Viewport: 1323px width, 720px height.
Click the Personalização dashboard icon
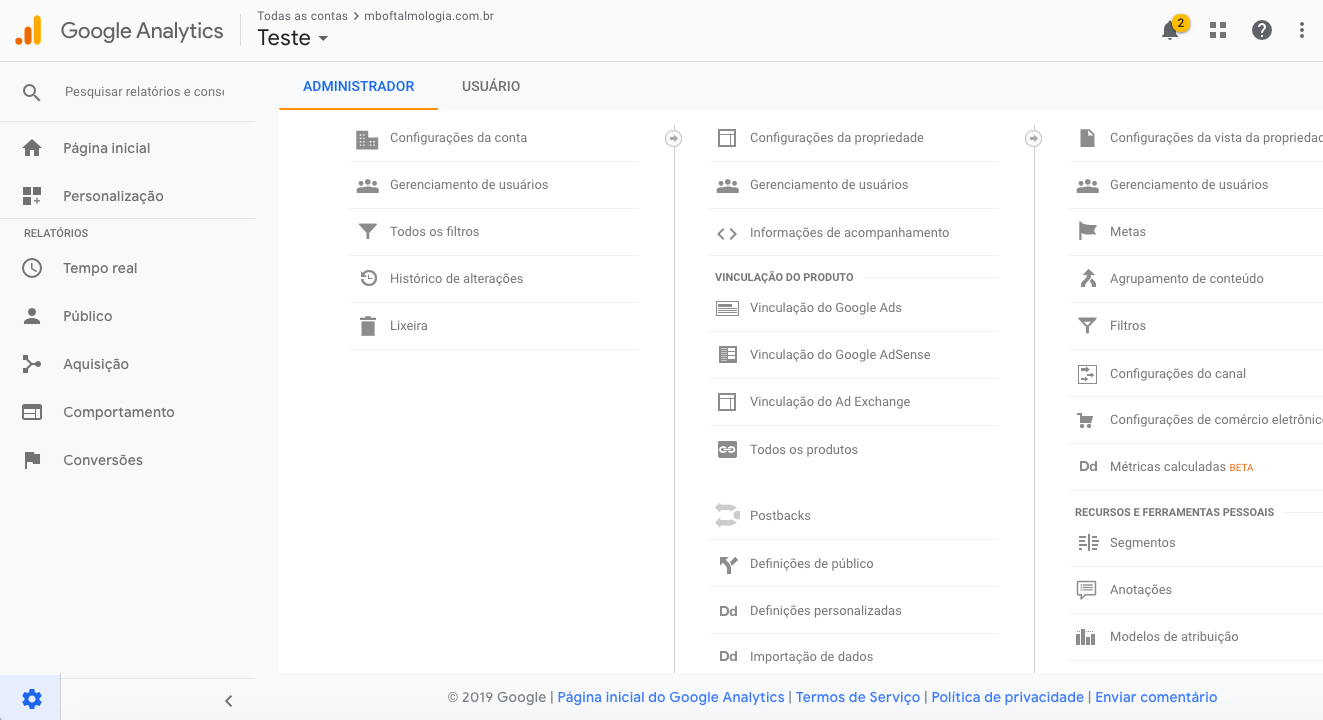[32, 196]
